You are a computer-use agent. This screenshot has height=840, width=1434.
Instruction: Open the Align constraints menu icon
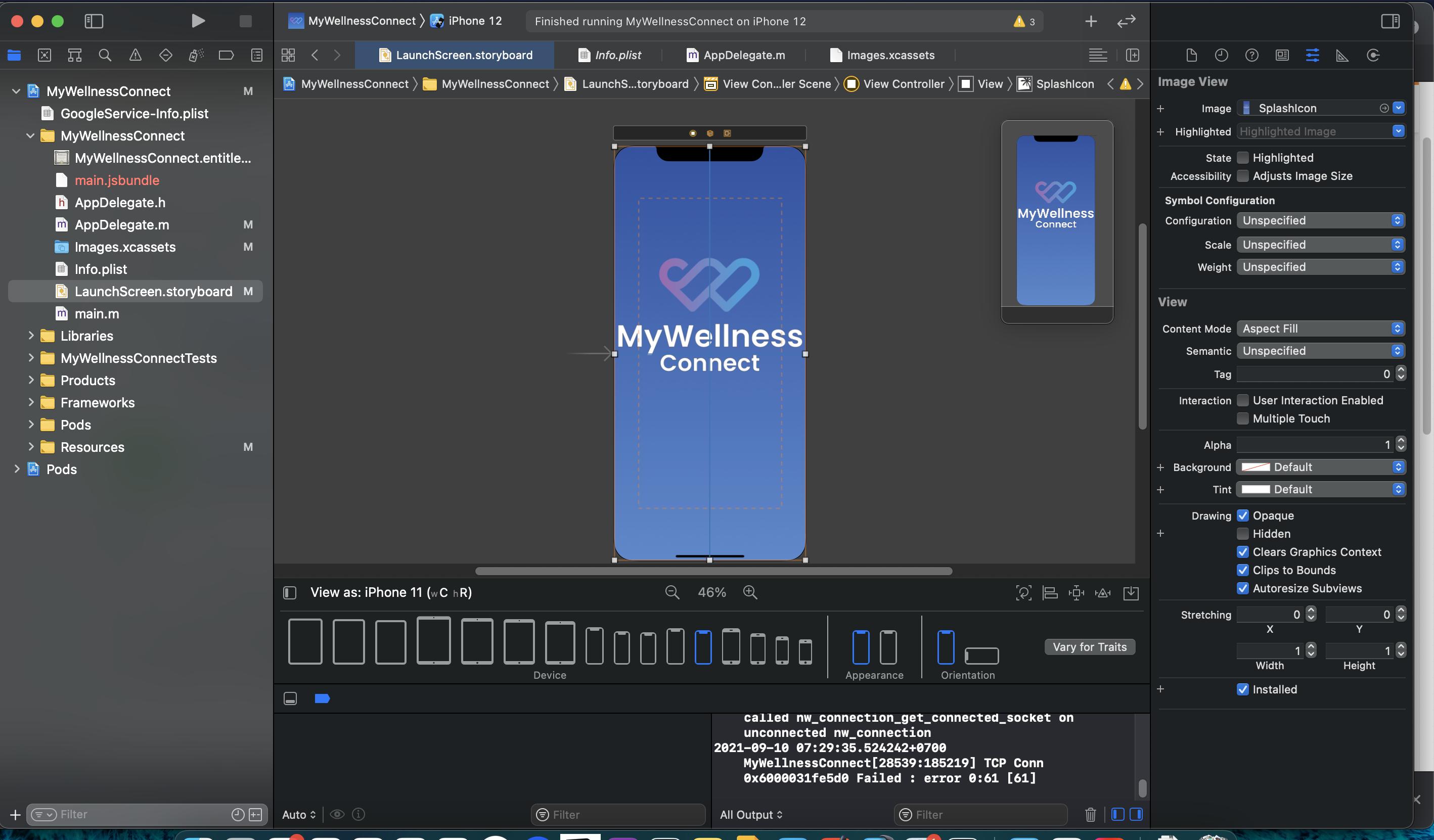(1050, 593)
